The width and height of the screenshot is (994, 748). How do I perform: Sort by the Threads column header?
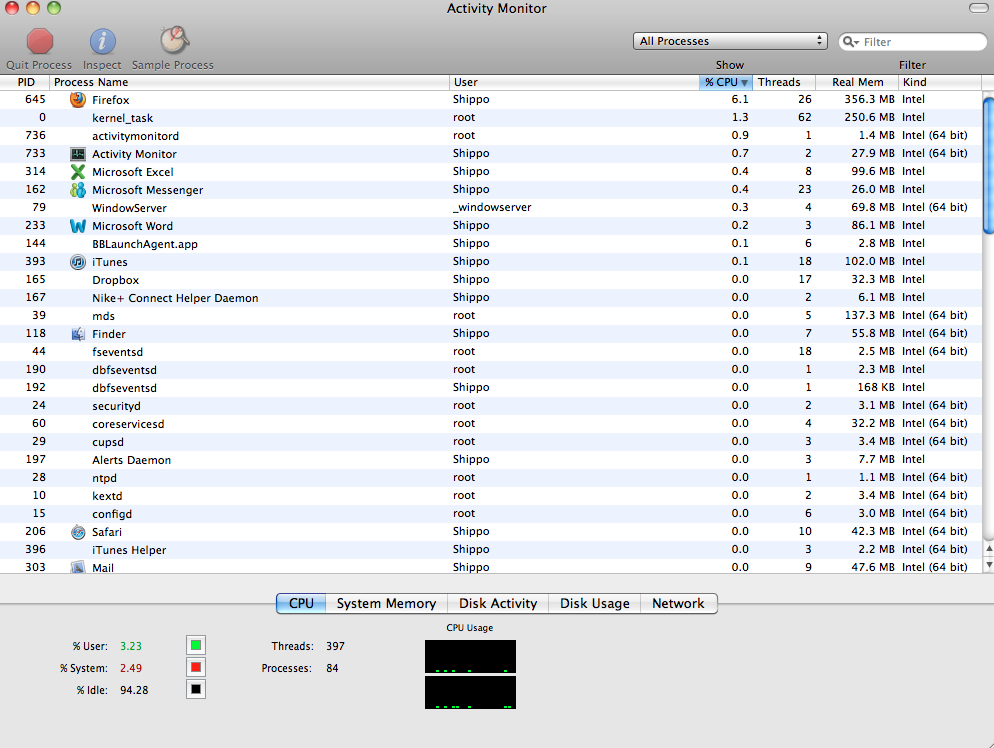783,82
